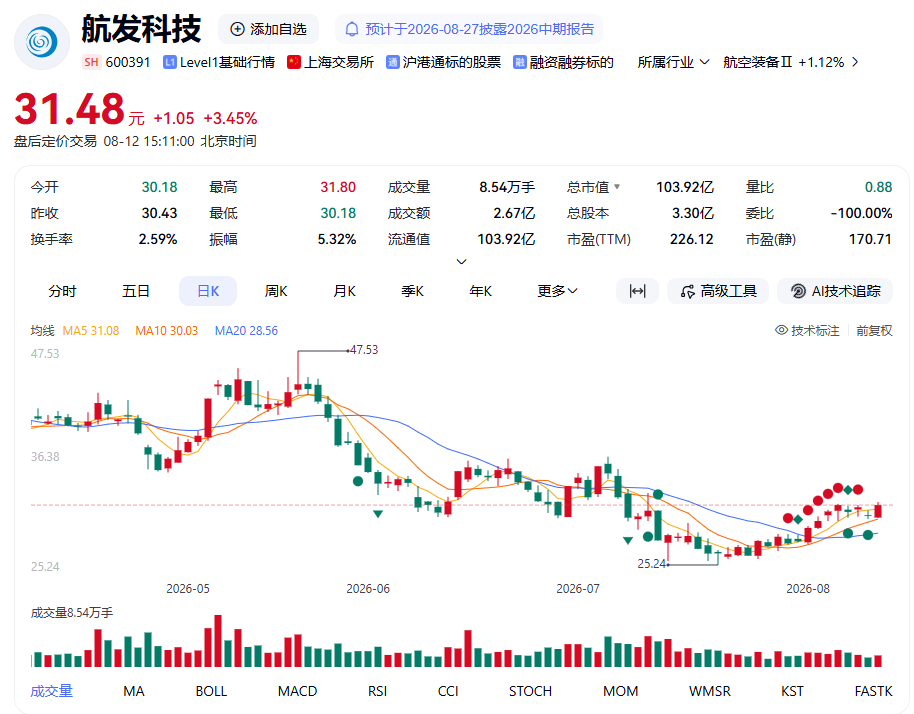This screenshot has height=714, width=914.
Task: Click the MA5 31.08 legend label
Action: click(90, 330)
